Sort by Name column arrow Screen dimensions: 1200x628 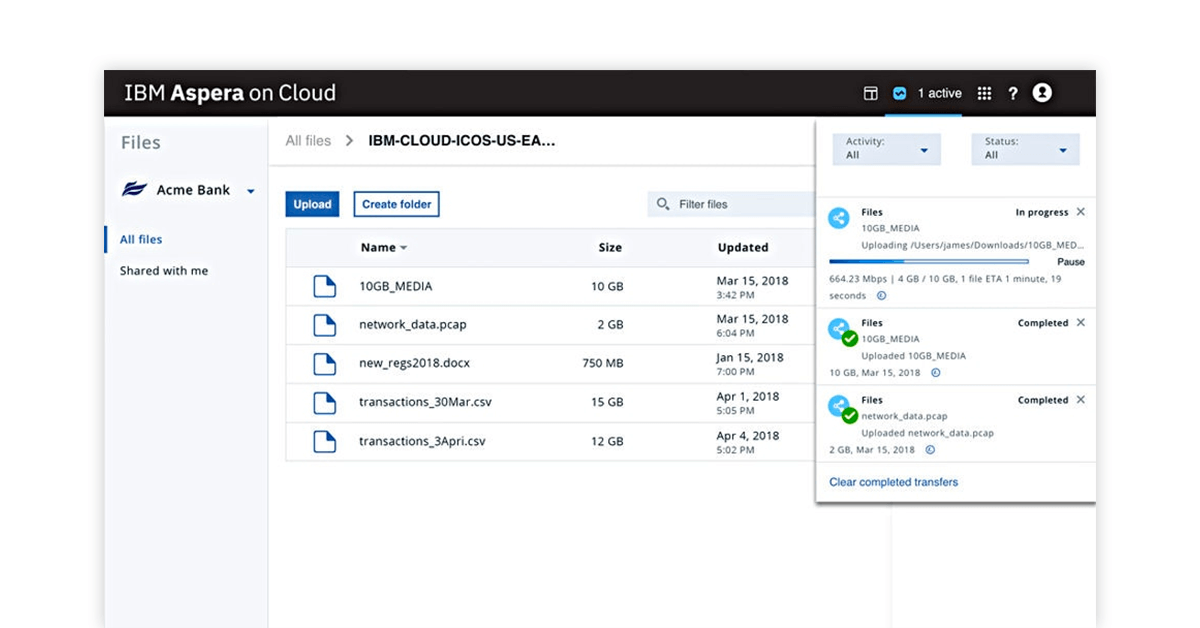[403, 248]
